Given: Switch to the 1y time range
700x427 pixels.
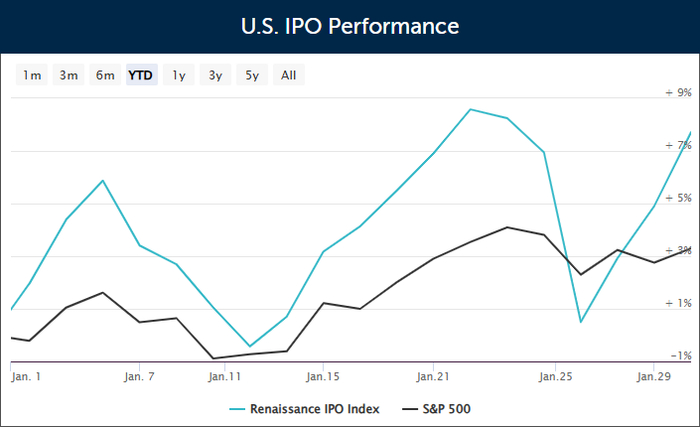Looking at the screenshot, I should (x=179, y=75).
